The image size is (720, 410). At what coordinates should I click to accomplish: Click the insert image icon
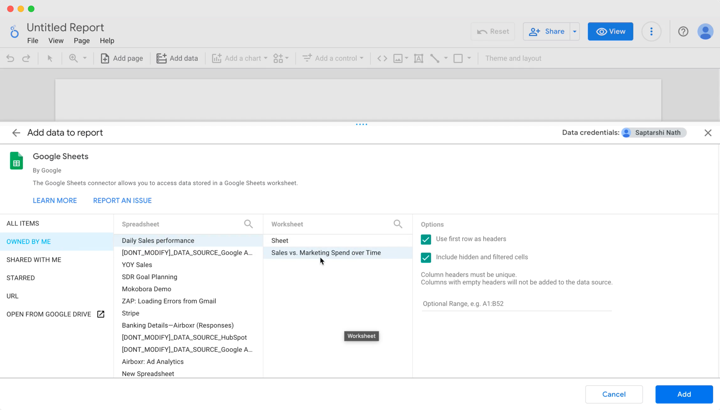click(x=398, y=58)
